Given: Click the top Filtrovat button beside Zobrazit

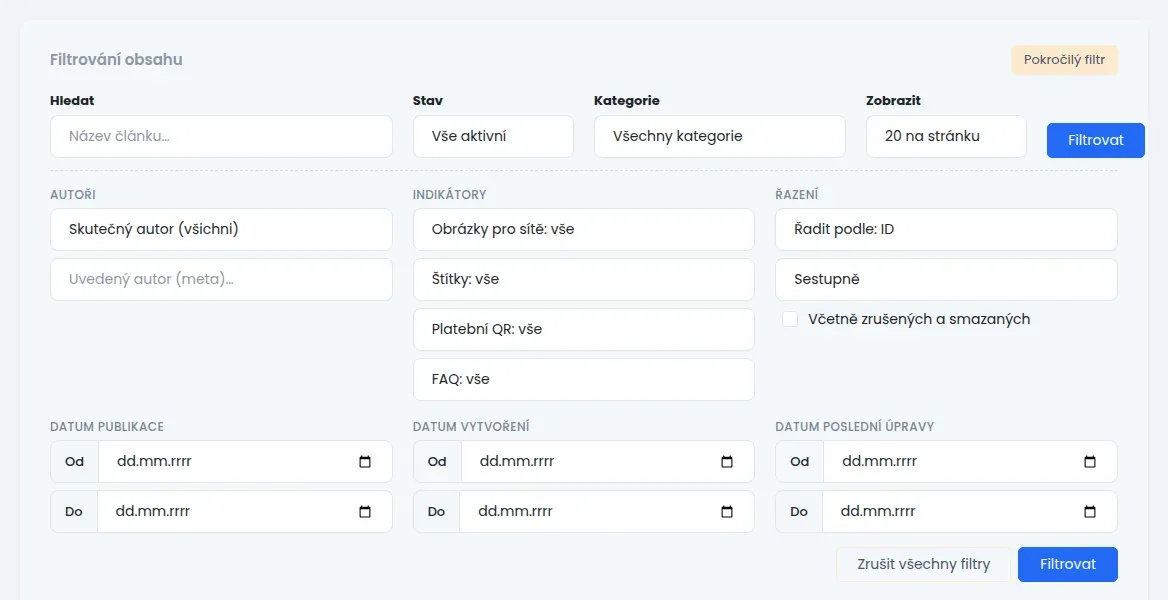Looking at the screenshot, I should coord(1096,140).
